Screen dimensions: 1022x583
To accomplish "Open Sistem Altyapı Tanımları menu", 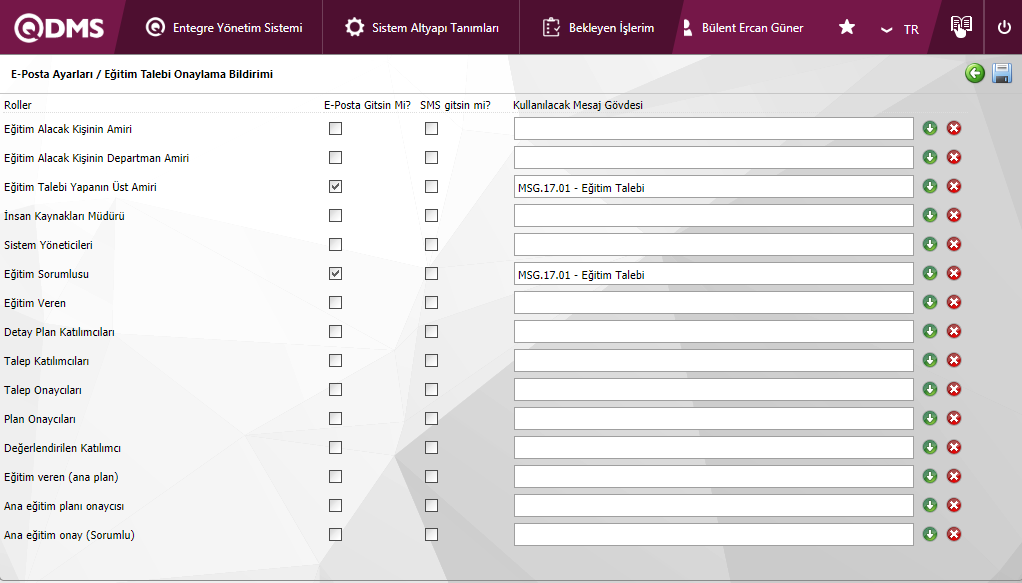I will pos(421,28).
